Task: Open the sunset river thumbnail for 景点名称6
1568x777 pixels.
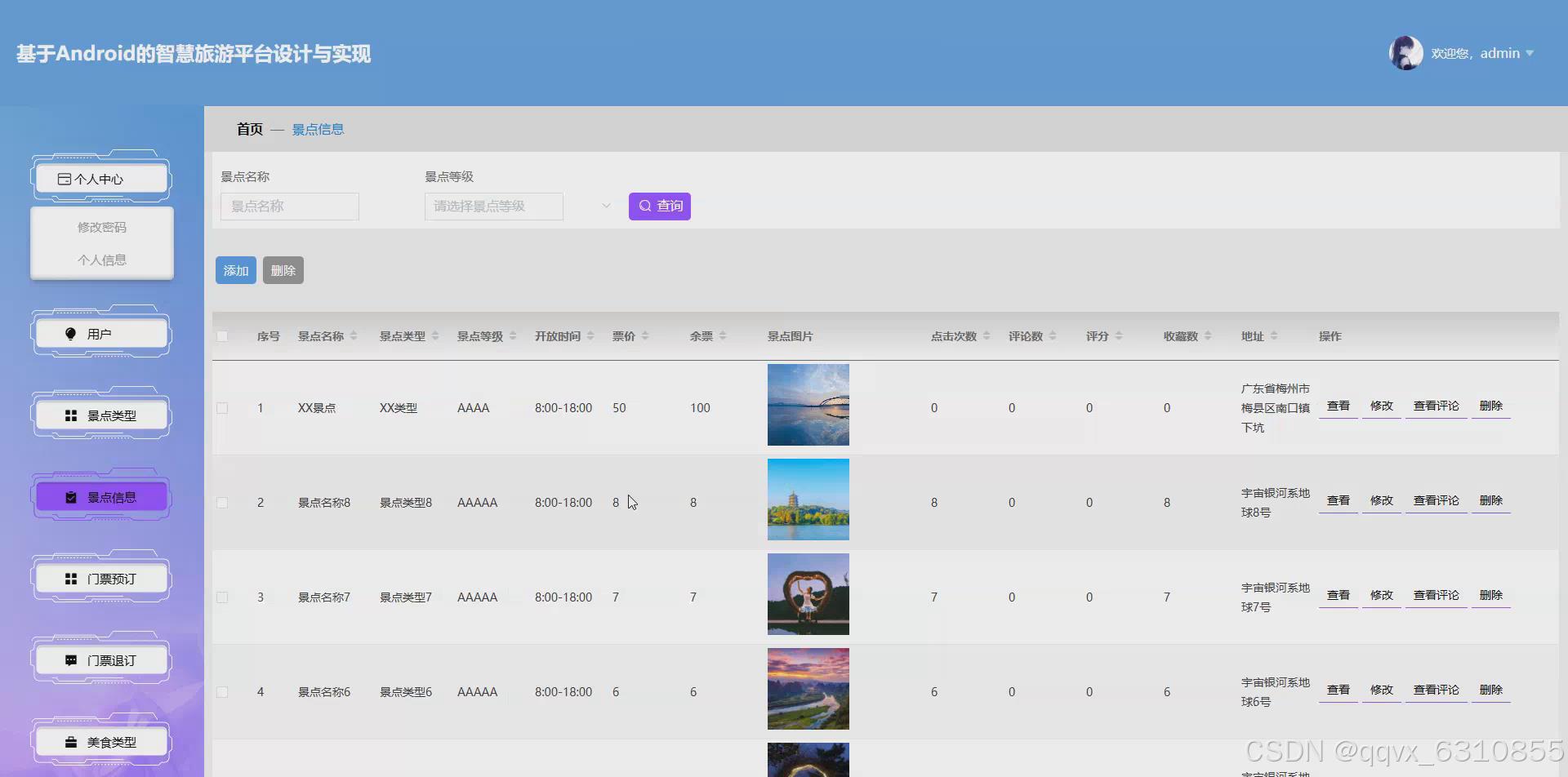Action: (x=808, y=689)
